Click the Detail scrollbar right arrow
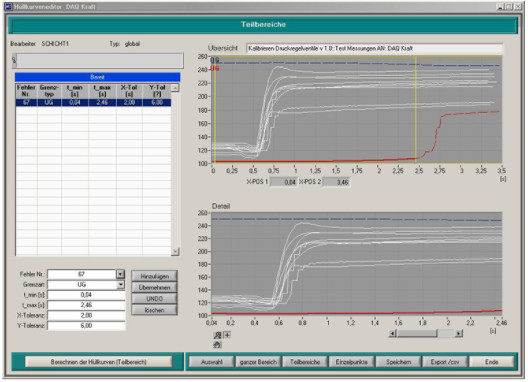The width and height of the screenshot is (528, 382). pyautogui.click(x=459, y=333)
